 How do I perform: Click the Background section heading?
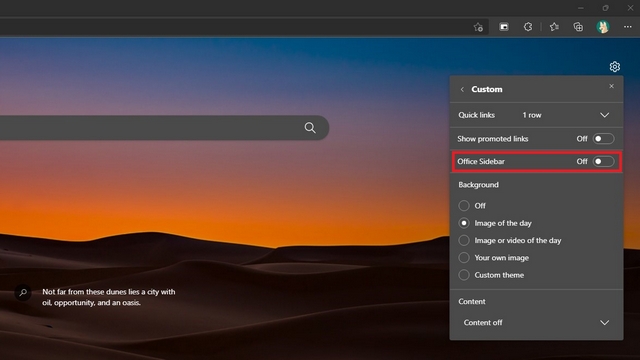(478, 185)
